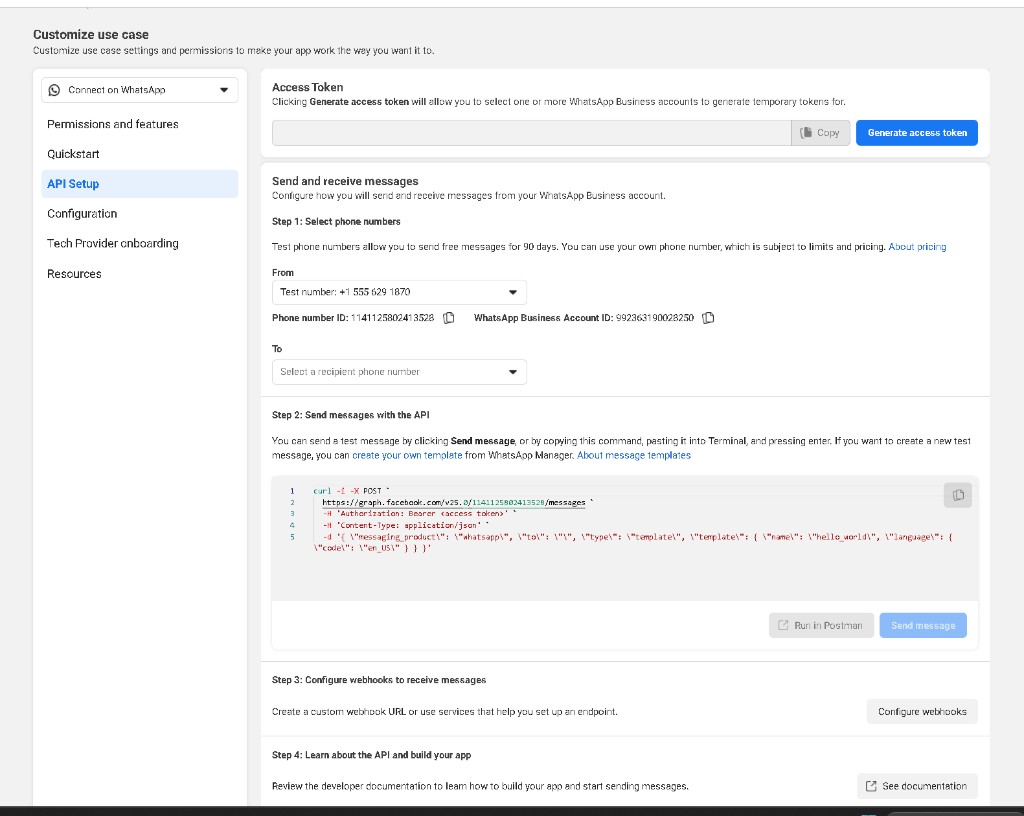Click the 'Send and receive messages' heading
Image resolution: width=1024 pixels, height=816 pixels.
(345, 181)
